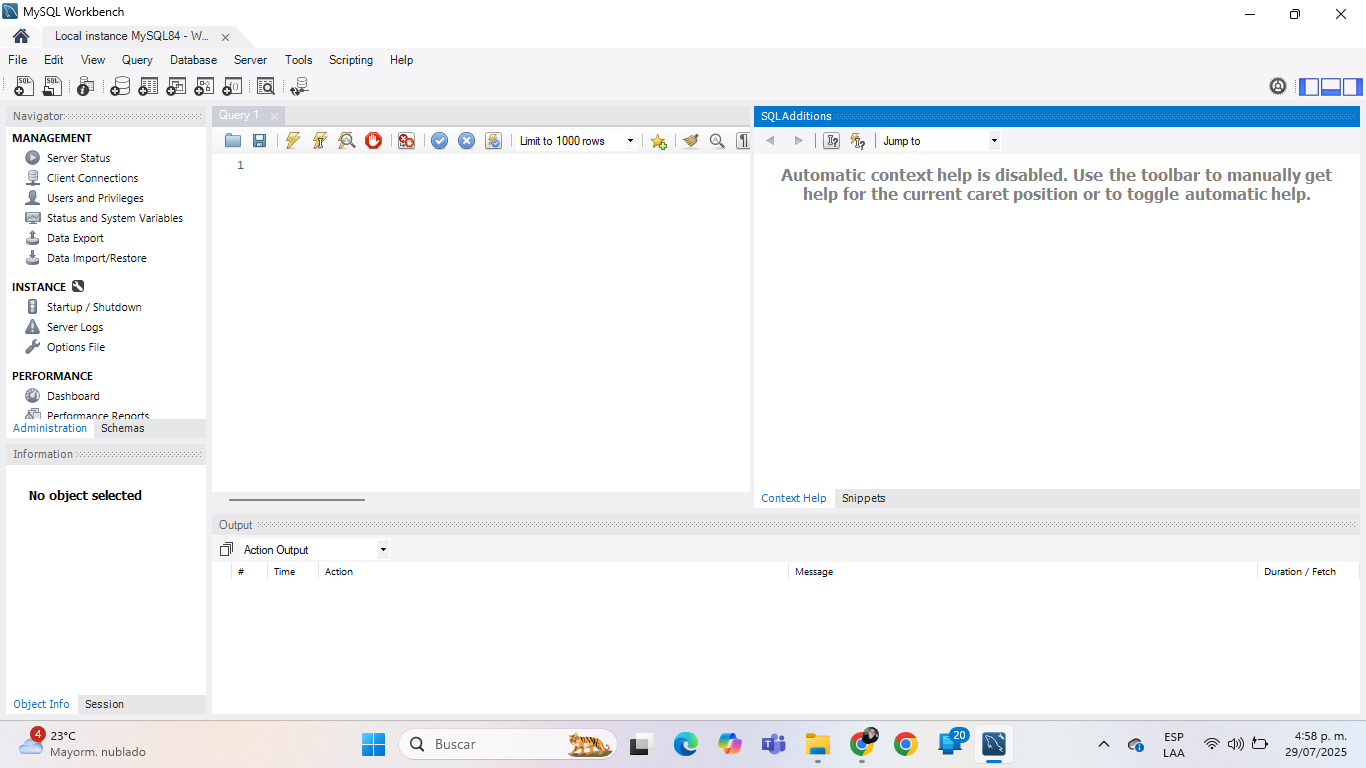
Task: Create a new SQL tab for queries
Action: pyautogui.click(x=24, y=87)
